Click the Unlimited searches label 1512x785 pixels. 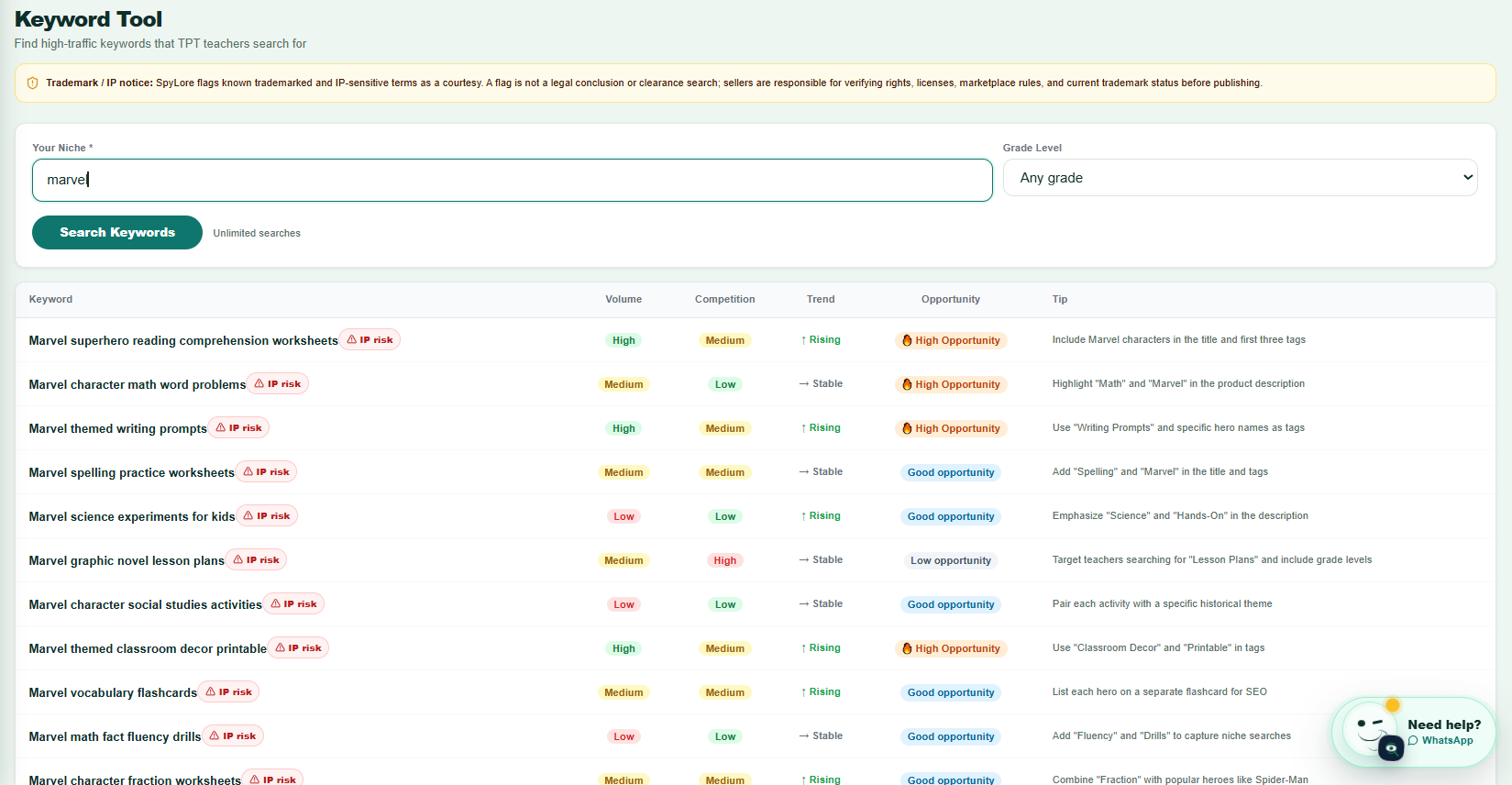point(257,234)
